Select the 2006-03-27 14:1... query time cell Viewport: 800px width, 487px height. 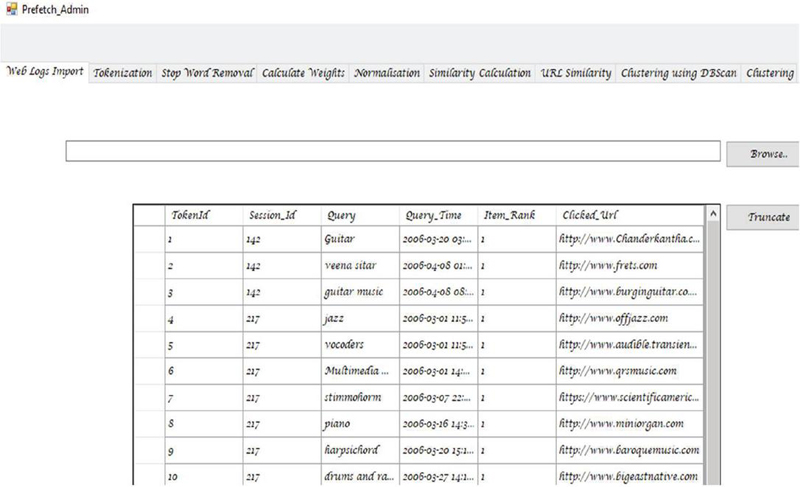click(x=439, y=475)
